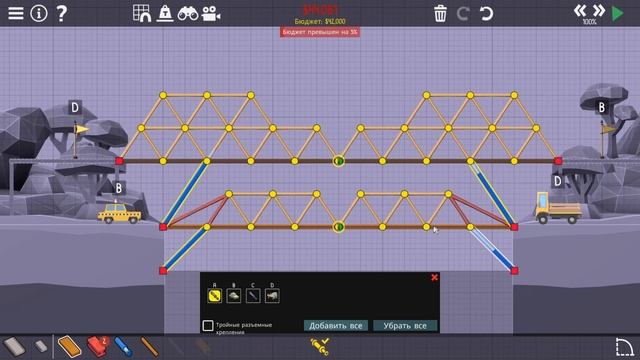Click the bottom-right red anchor under the lower deck
Screen dimensions: 640x360
click(x=514, y=271)
